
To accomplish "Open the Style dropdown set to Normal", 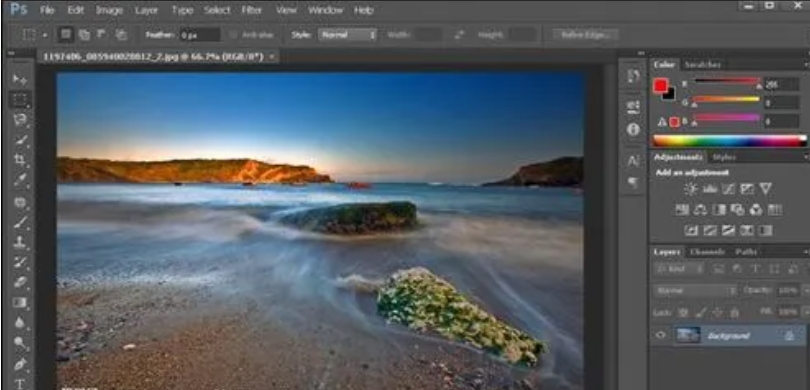I will (347, 35).
